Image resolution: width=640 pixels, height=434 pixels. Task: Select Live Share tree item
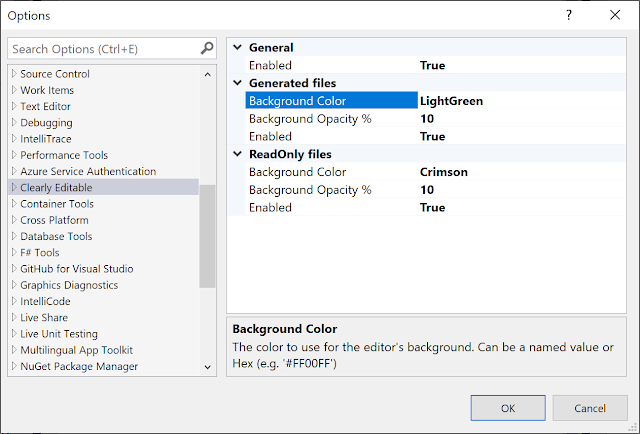tap(44, 318)
